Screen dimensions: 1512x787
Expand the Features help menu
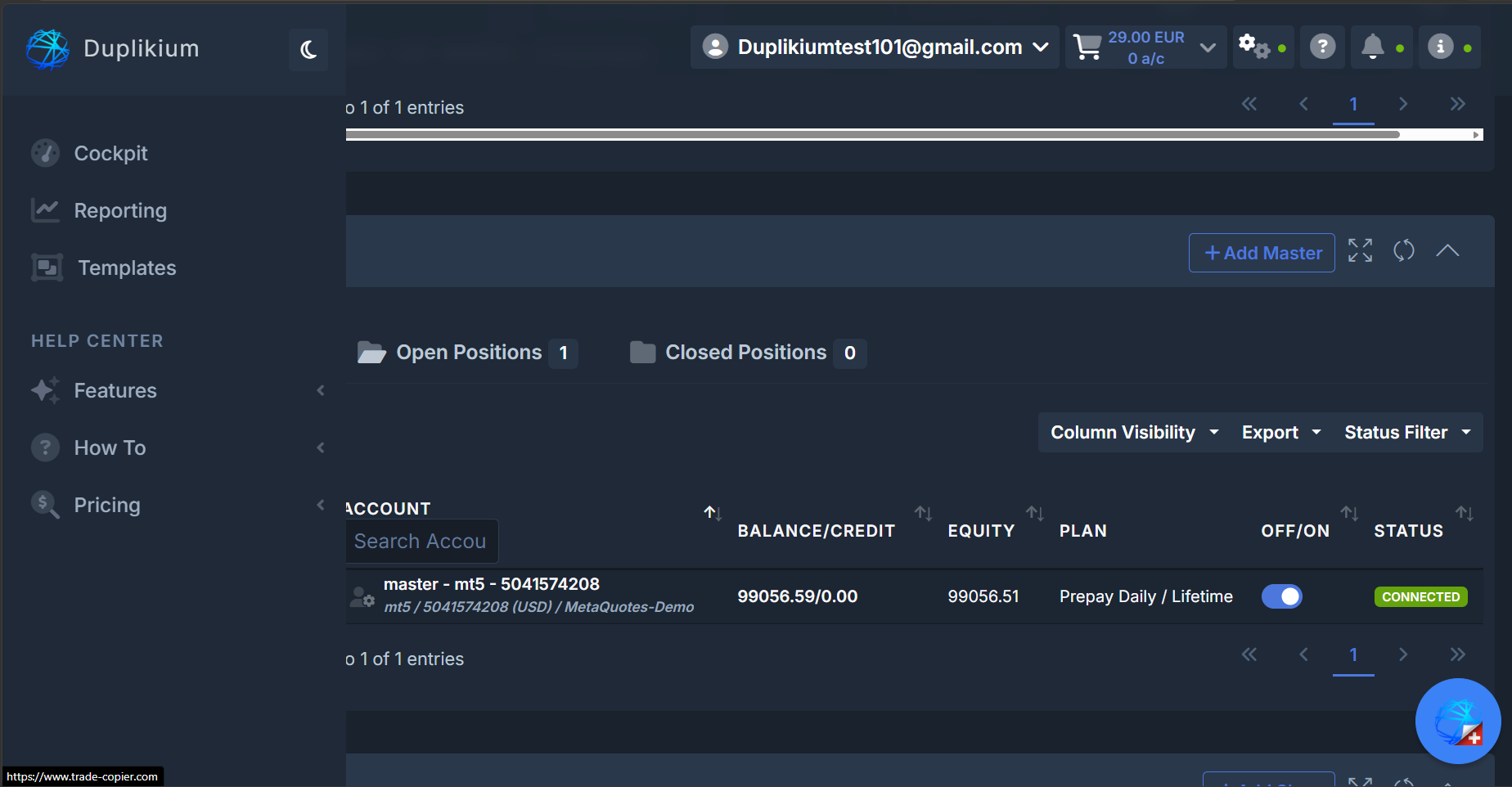coord(178,390)
